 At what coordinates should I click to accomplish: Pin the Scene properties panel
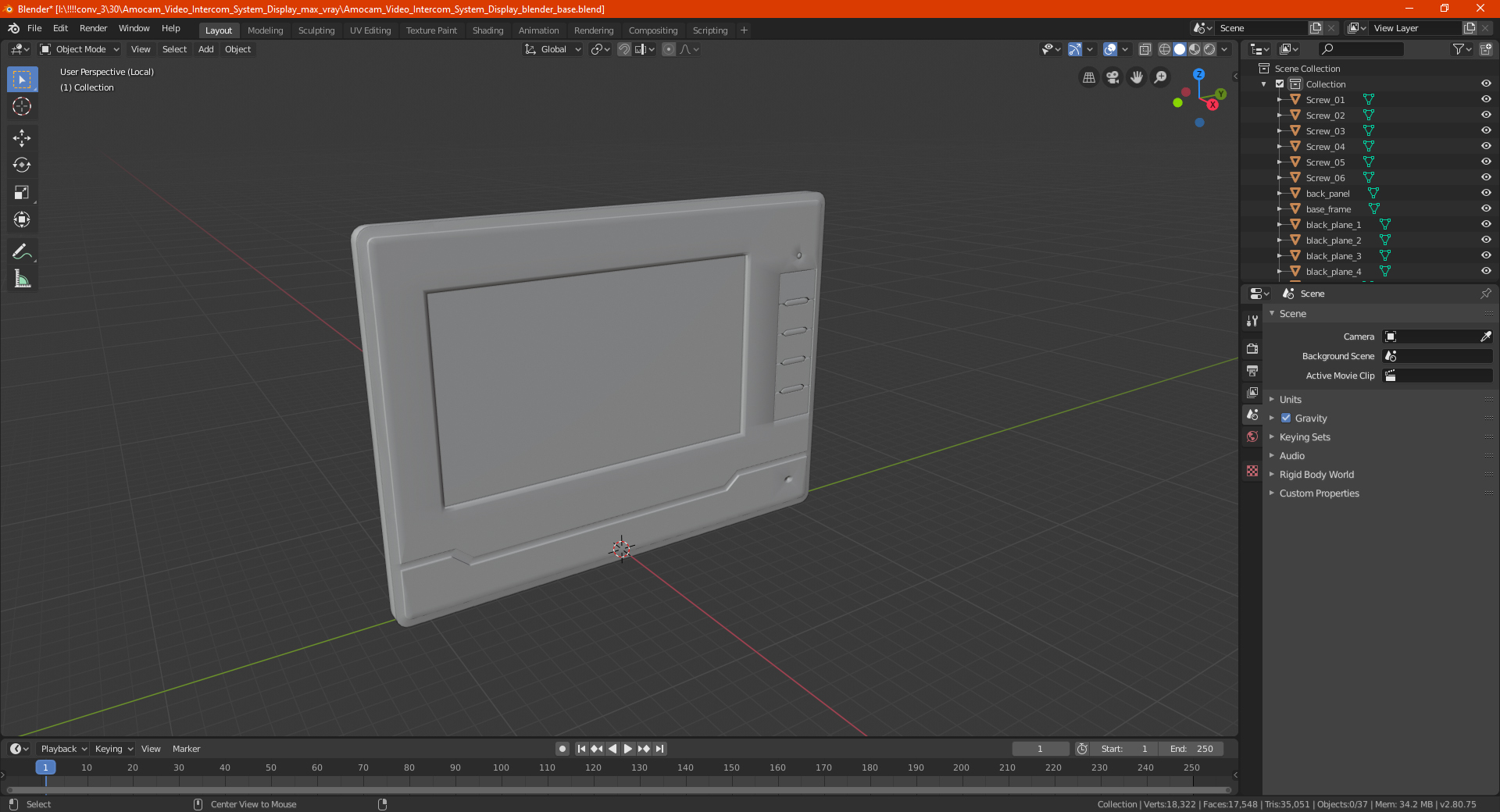coord(1485,294)
